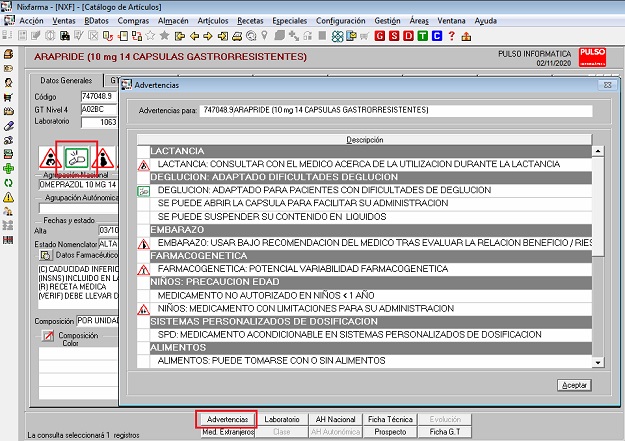The height and width of the screenshot is (441, 625).
Task: Click the blue C toolbar button
Action: [x=437, y=36]
